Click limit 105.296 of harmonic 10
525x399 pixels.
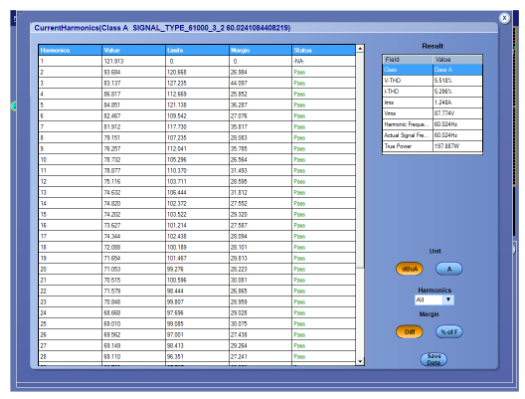pyautogui.click(x=177, y=160)
